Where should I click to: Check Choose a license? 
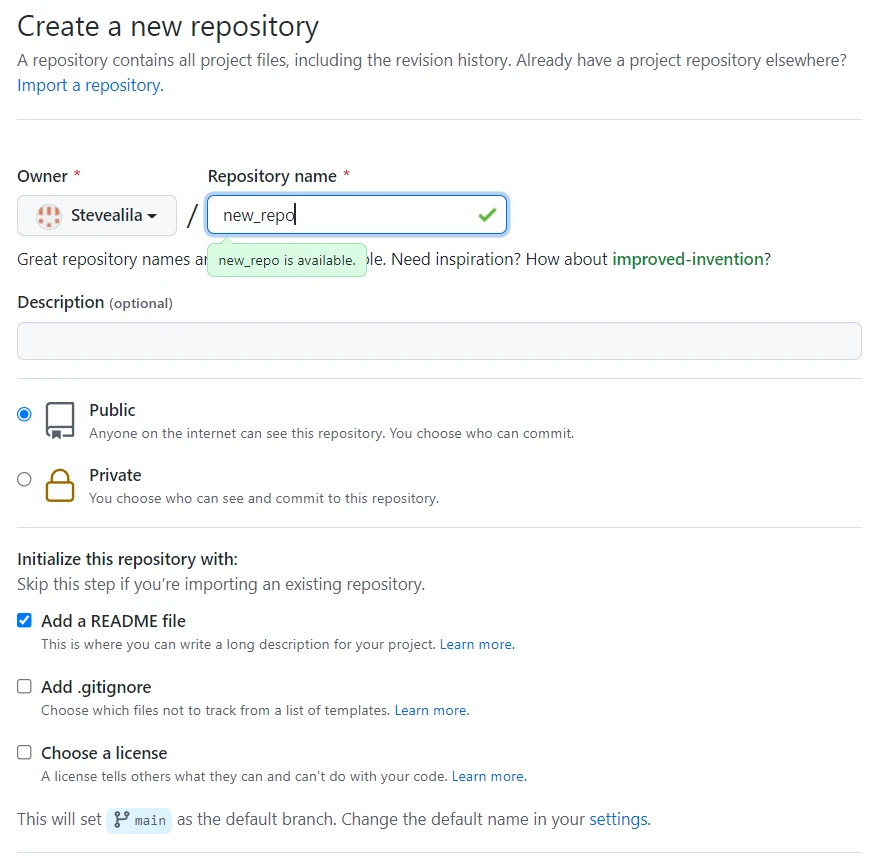tap(24, 752)
